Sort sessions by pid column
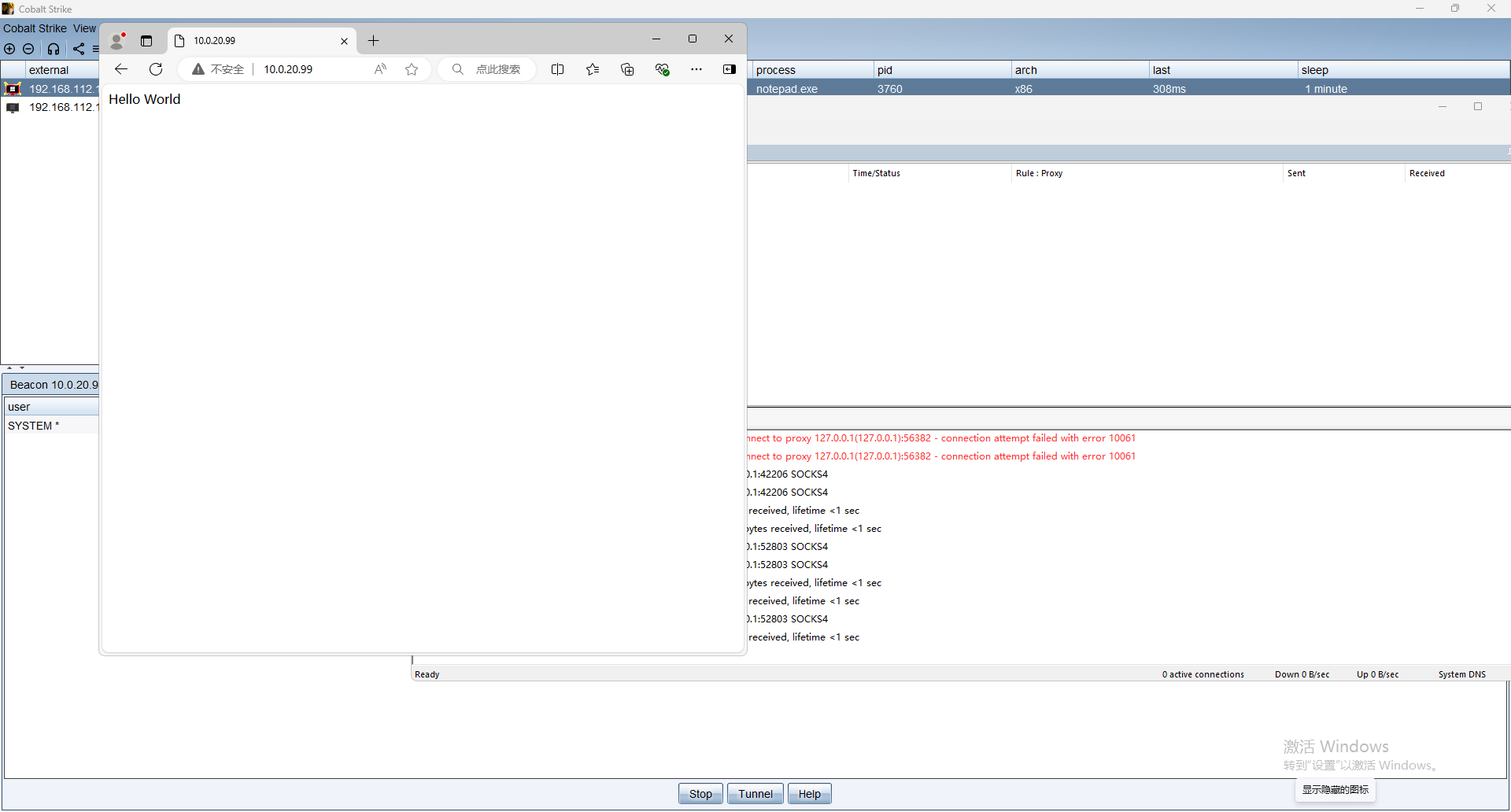1511x812 pixels. 942,70
